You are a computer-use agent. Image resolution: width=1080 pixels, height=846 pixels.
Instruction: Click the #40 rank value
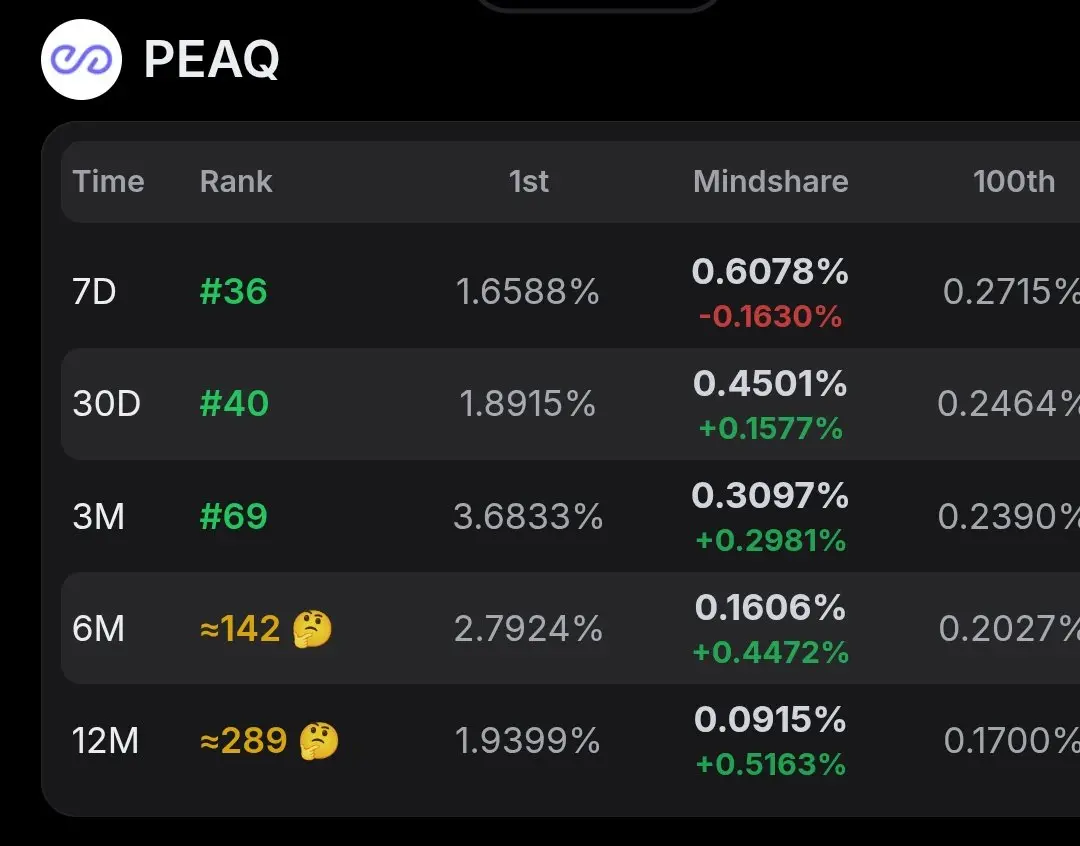coord(234,404)
